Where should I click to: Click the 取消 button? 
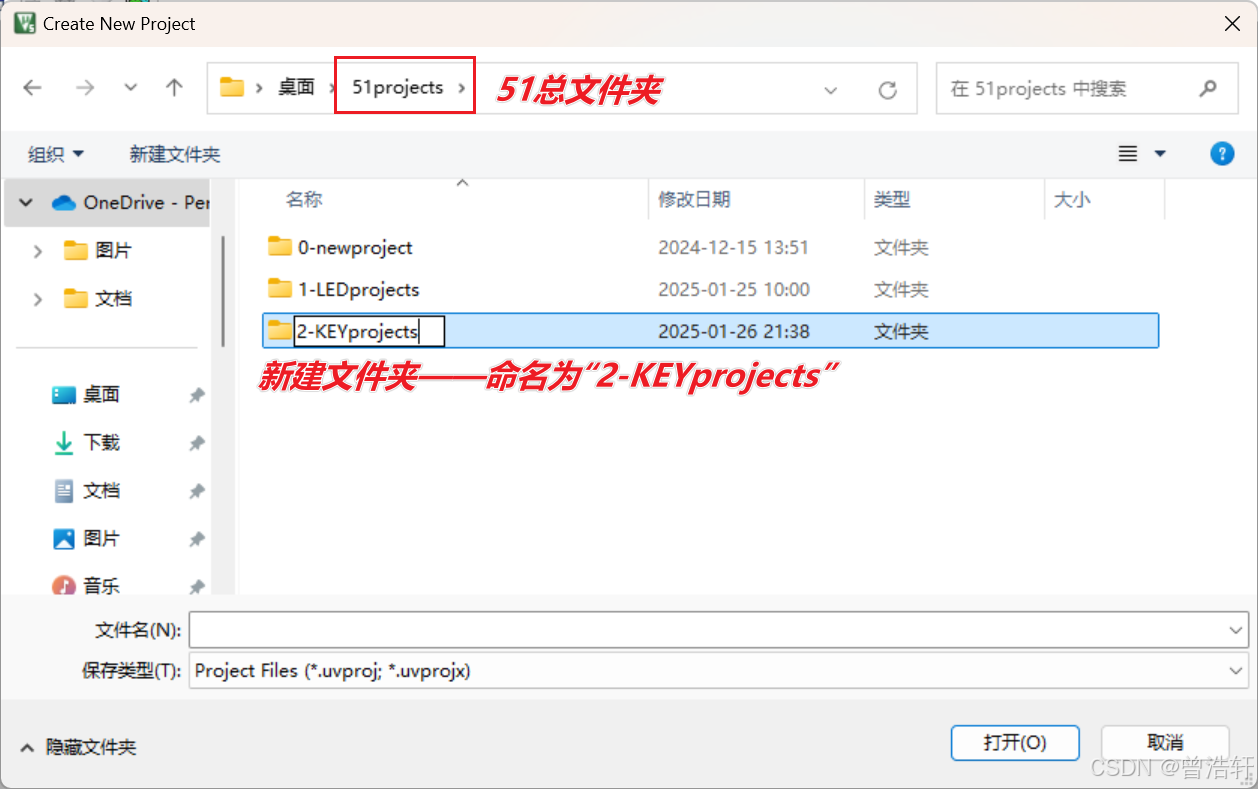[x=1165, y=743]
